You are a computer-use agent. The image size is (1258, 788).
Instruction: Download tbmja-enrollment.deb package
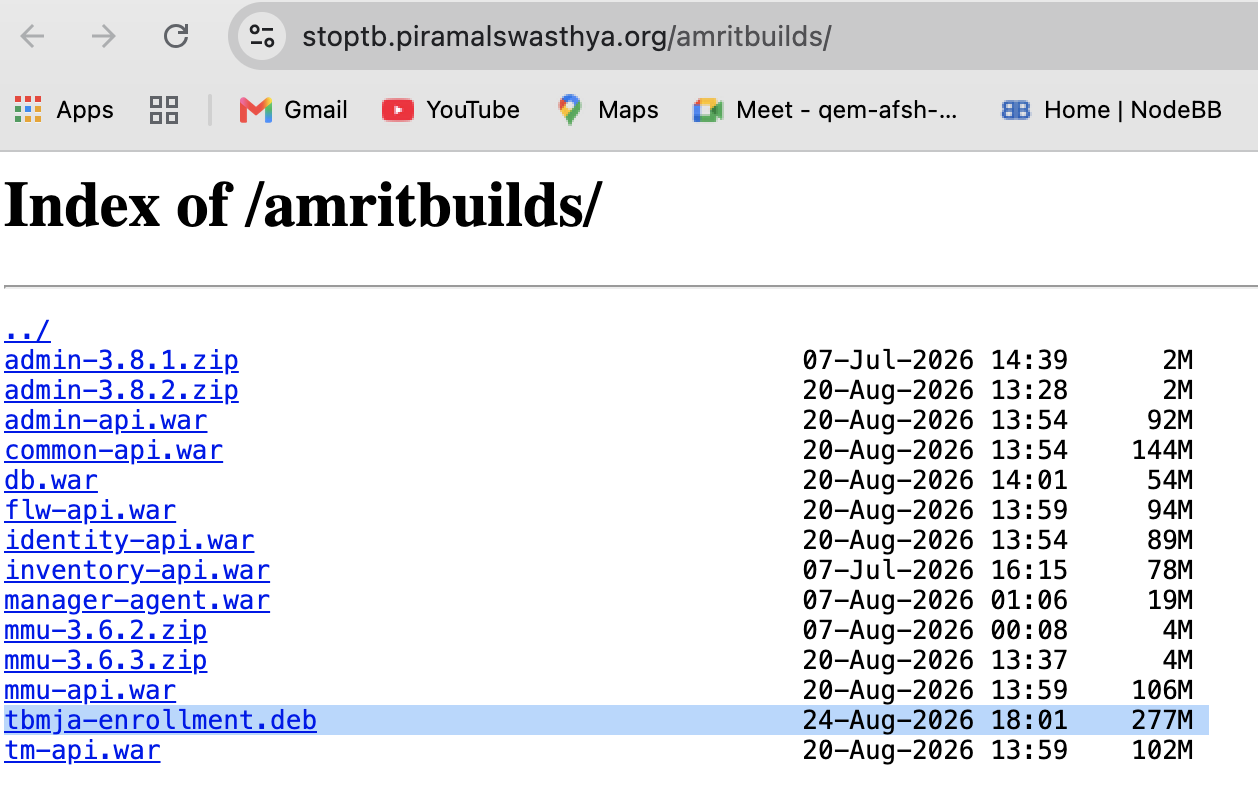(x=160, y=720)
